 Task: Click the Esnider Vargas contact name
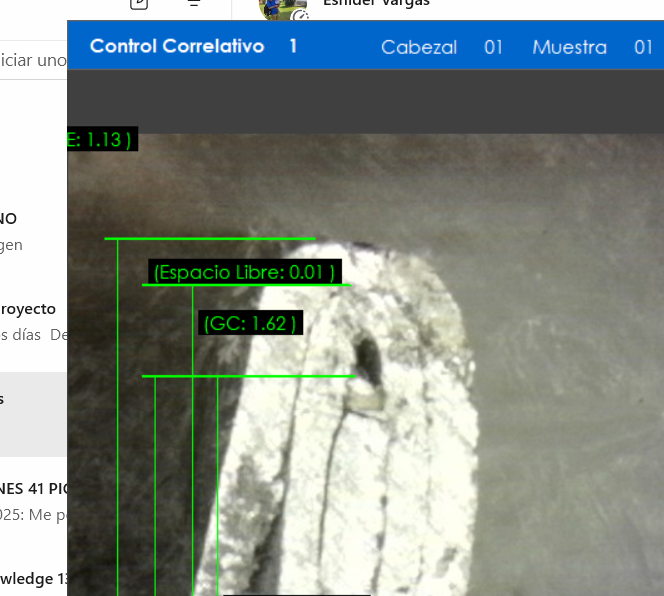[x=376, y=4]
